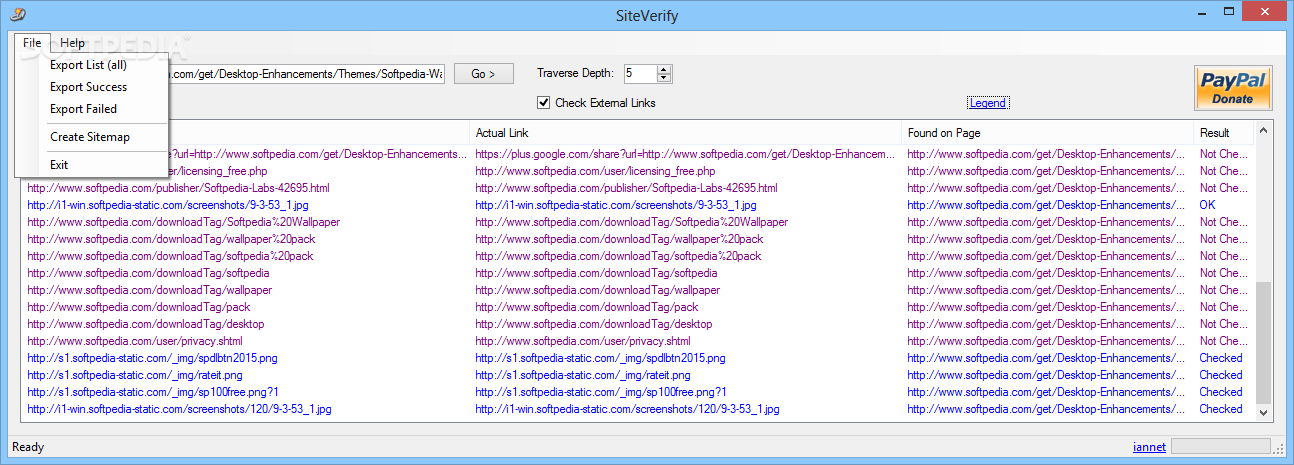
Task: Open the Help menu
Action: 72,43
